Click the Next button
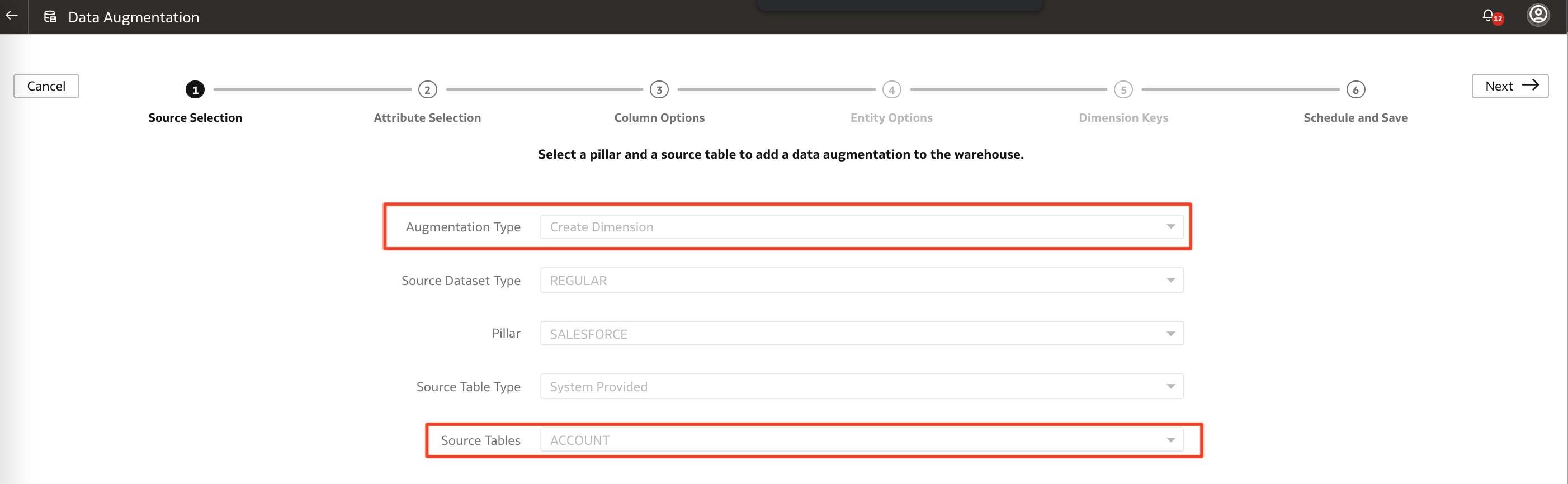The height and width of the screenshot is (484, 1568). coord(1510,86)
